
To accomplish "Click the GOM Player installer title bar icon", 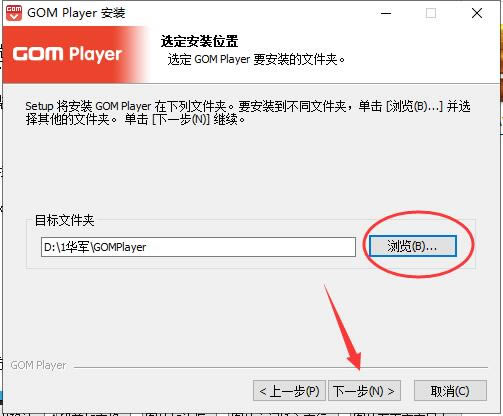I will pos(14,13).
